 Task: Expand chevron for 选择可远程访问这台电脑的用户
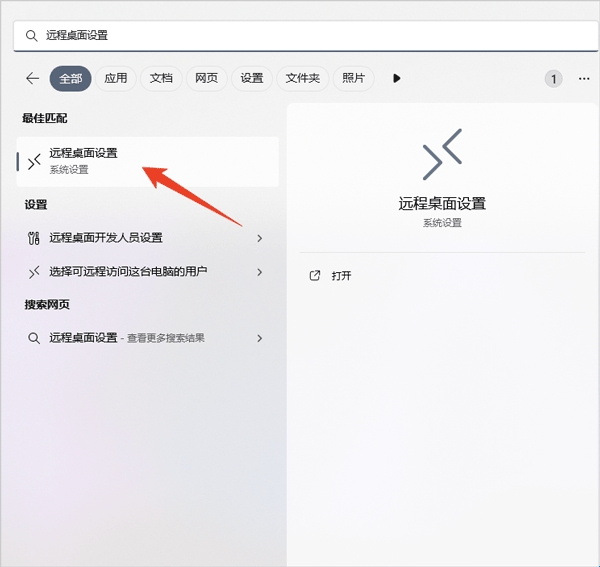coord(260,271)
